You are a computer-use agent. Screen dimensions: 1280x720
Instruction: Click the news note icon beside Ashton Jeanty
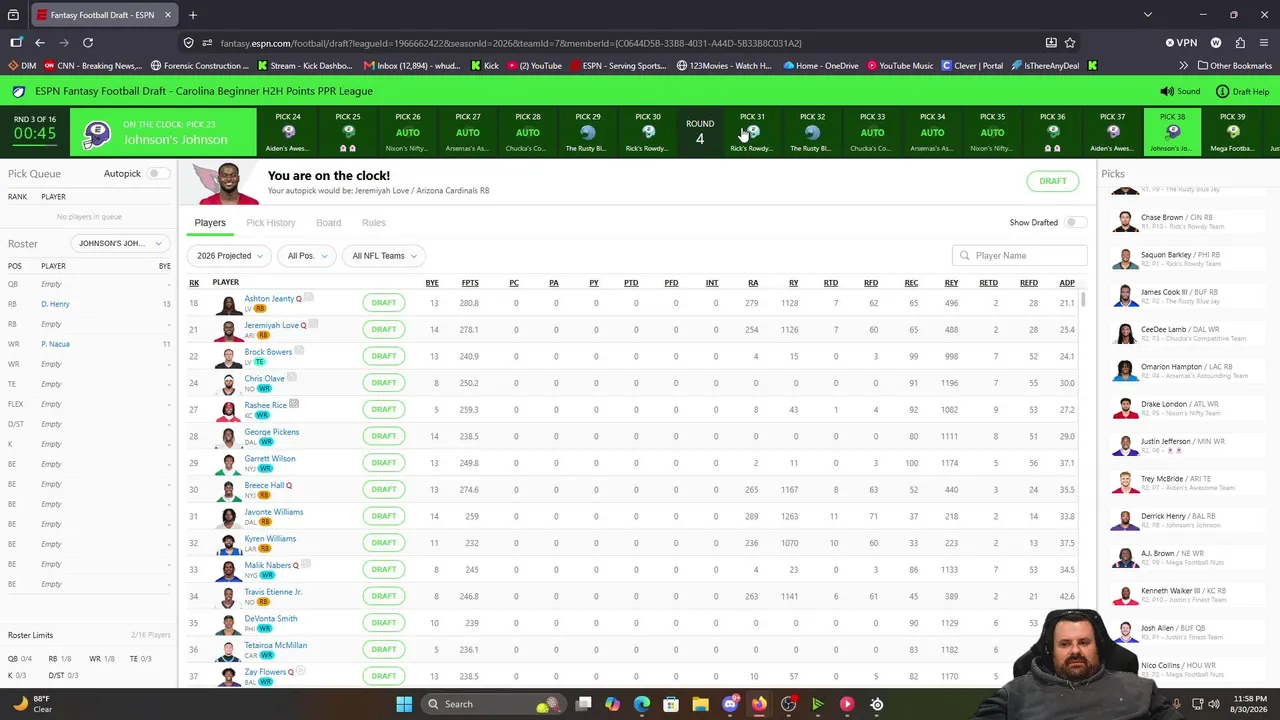pyautogui.click(x=309, y=297)
